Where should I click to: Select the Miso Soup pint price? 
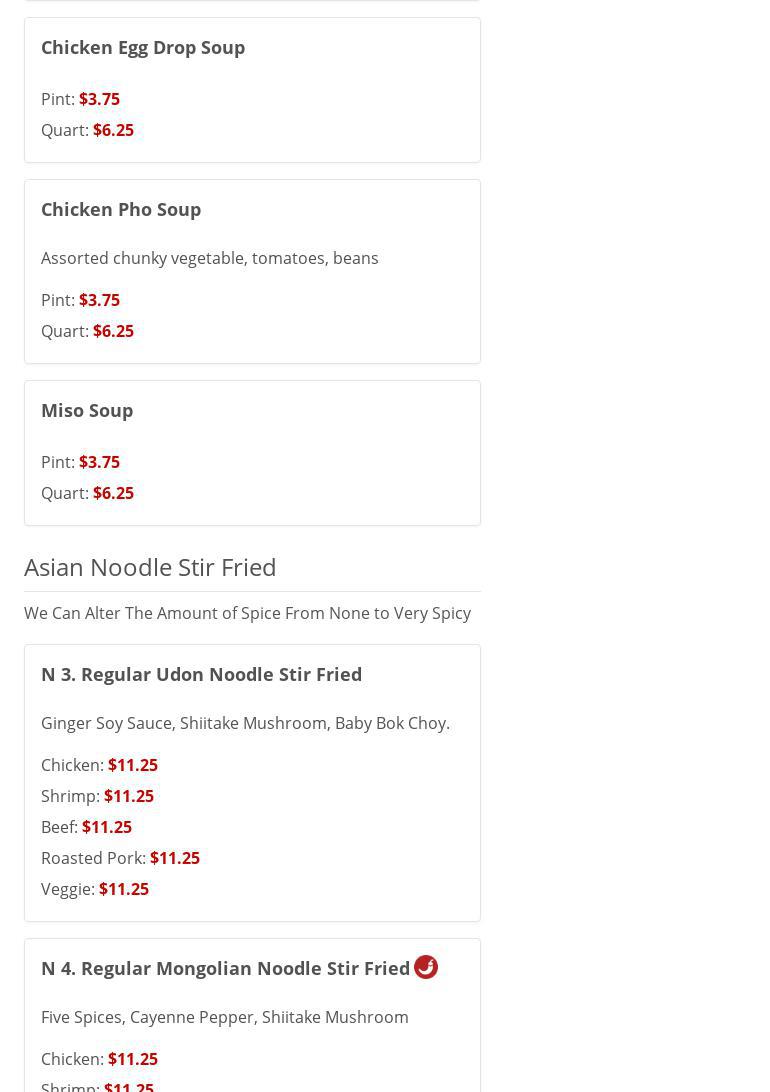coord(99,462)
